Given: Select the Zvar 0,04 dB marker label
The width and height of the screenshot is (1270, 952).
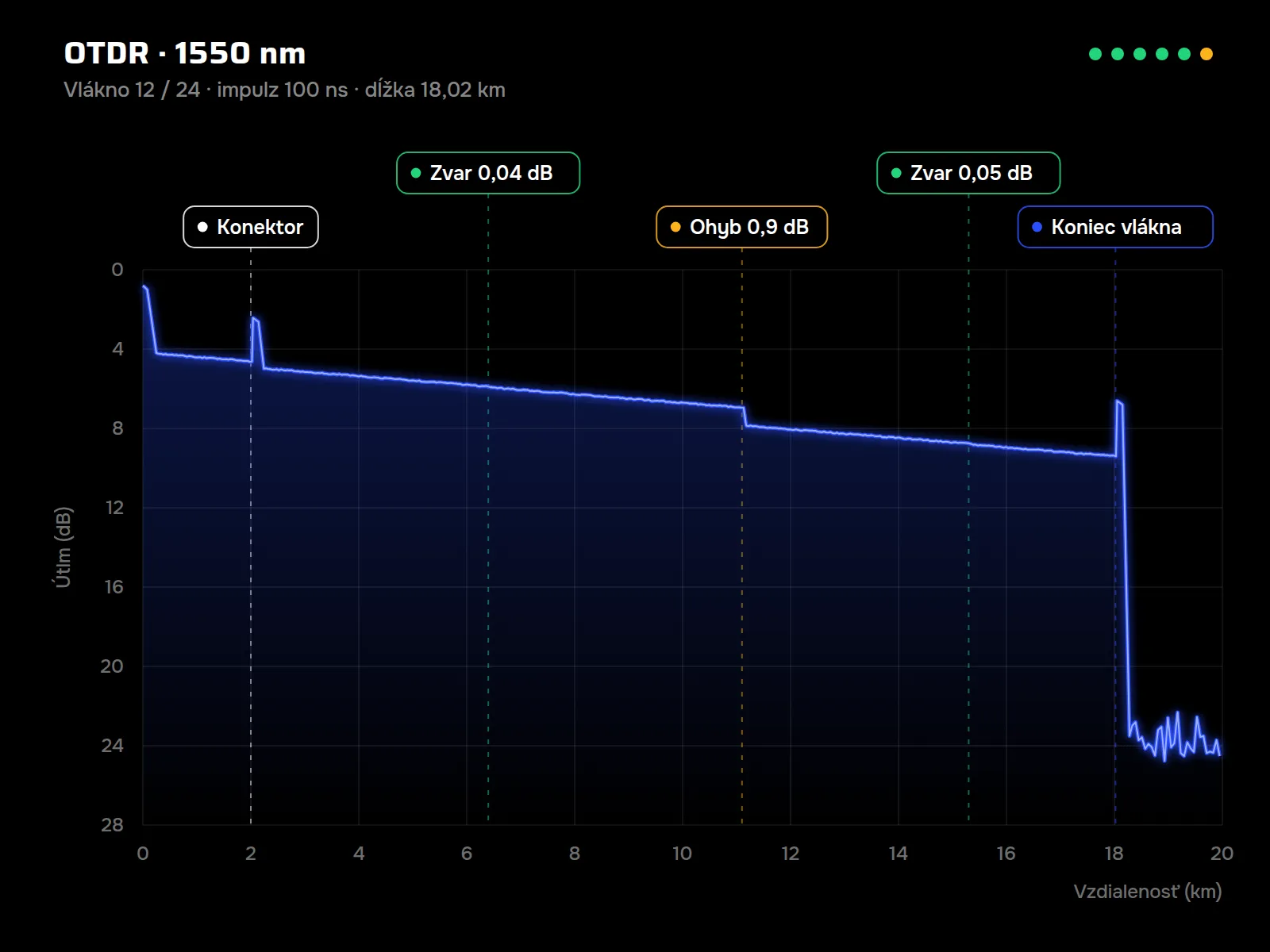Looking at the screenshot, I should 488,173.
